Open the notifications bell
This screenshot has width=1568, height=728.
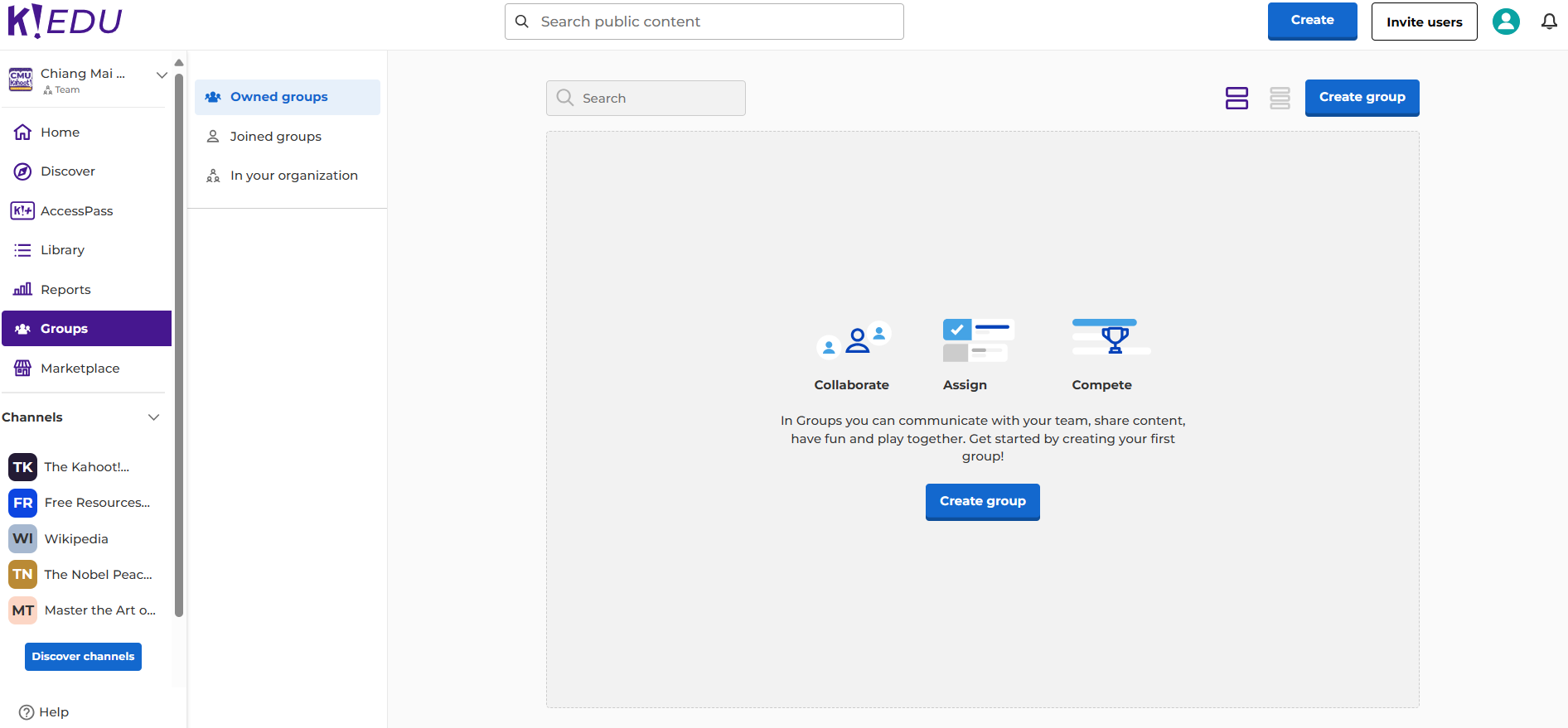tap(1548, 22)
